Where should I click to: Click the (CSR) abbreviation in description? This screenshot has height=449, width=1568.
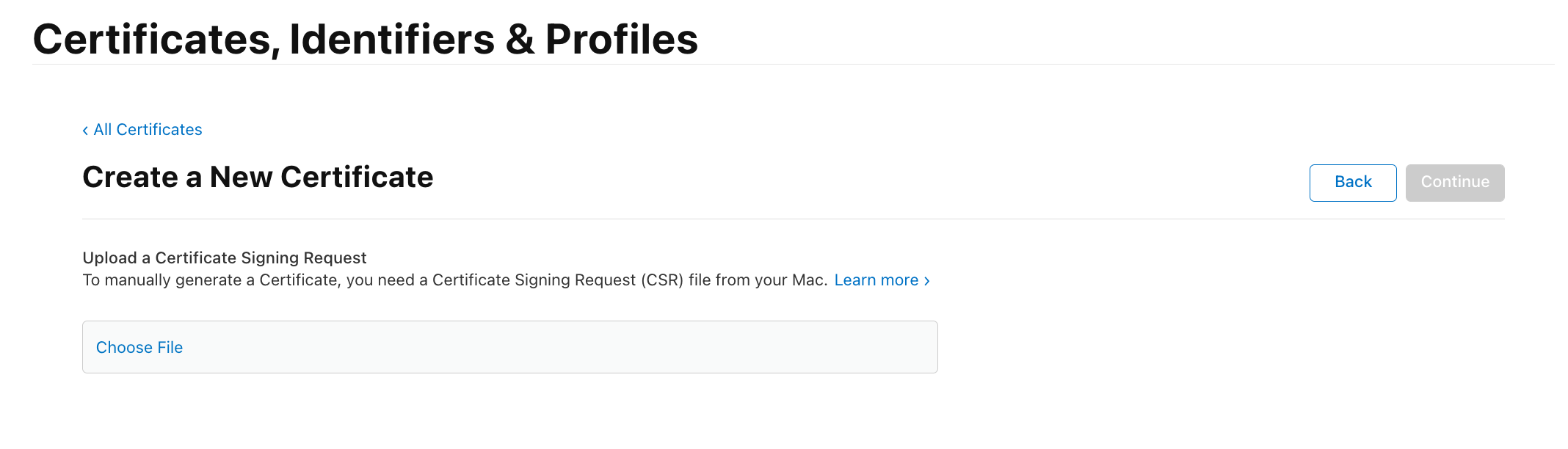[661, 280]
